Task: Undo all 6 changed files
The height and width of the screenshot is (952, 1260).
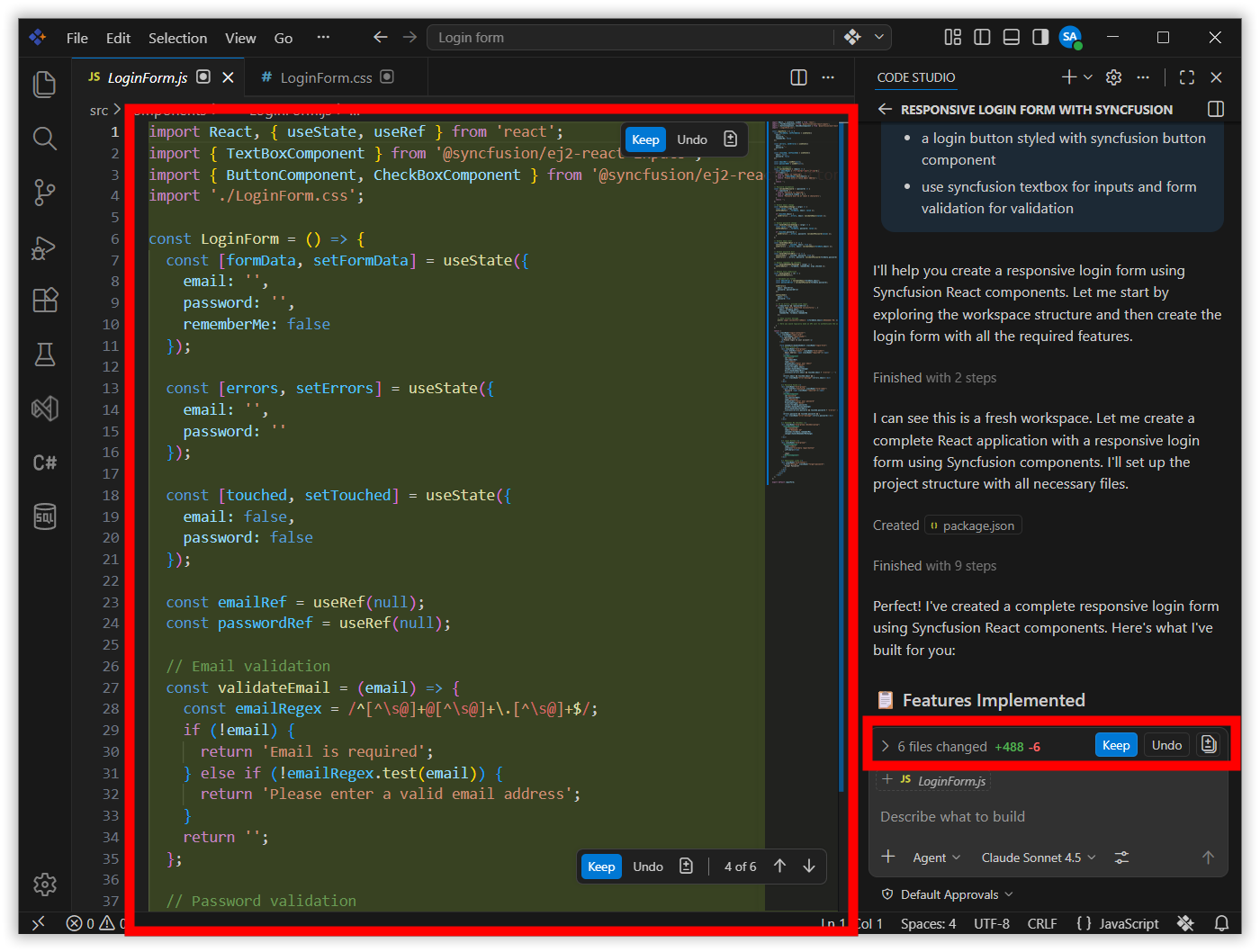Action: pyautogui.click(x=1166, y=745)
